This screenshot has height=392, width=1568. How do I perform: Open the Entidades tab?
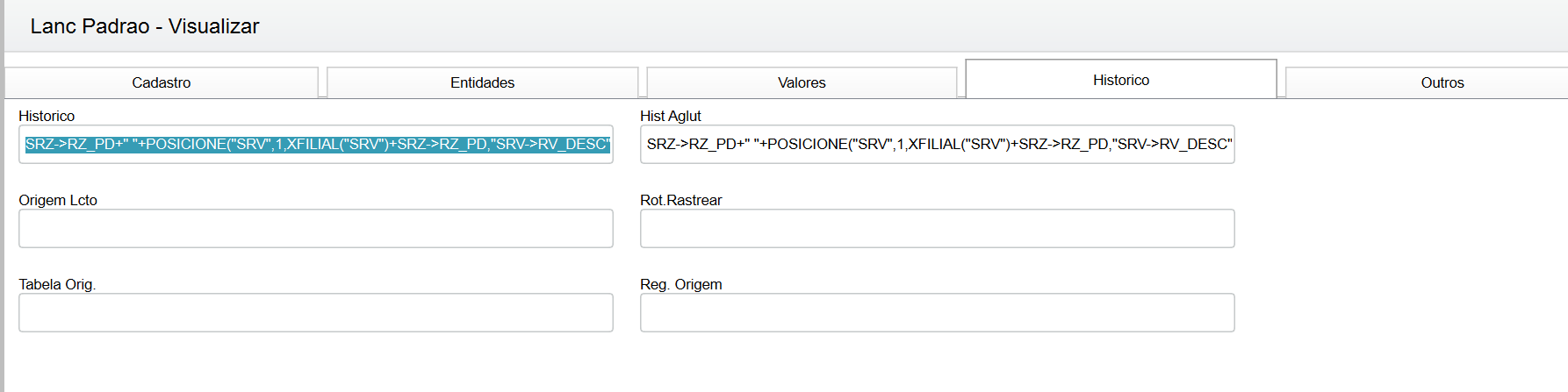482,82
